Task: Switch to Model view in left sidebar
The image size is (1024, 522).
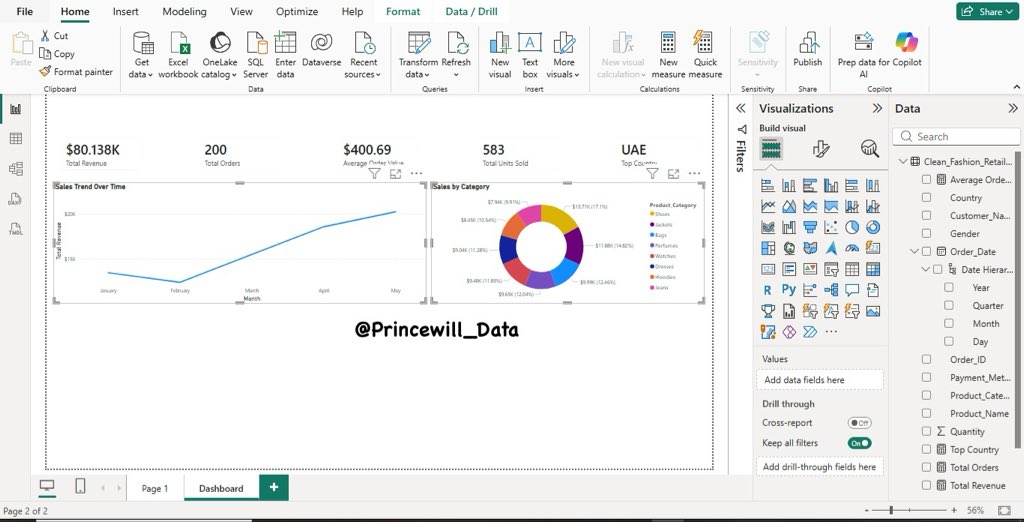Action: point(16,169)
